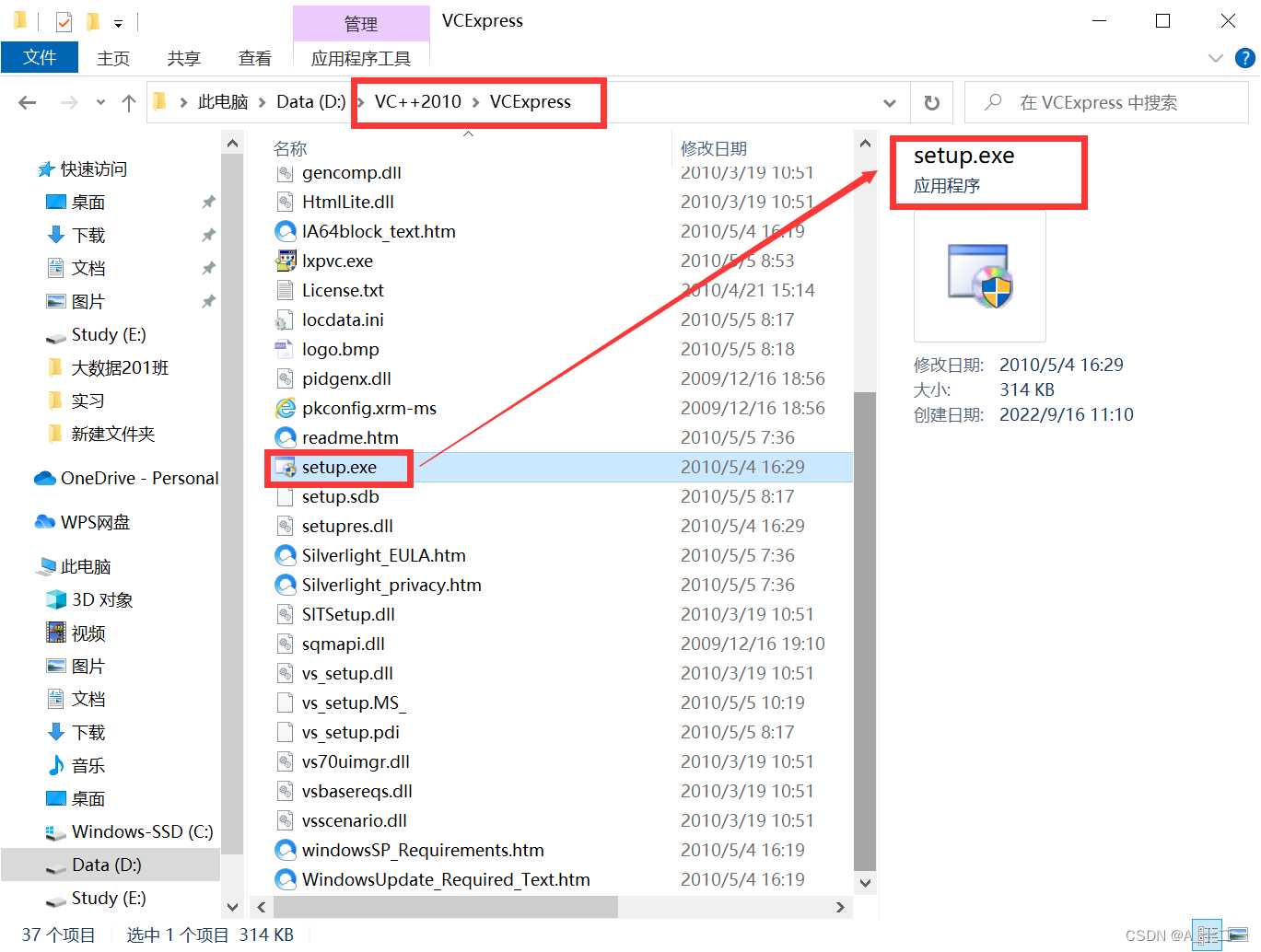This screenshot has width=1261, height=952.
Task: Open the Customize Quick Access Toolbar dropdown
Action: pos(118,23)
